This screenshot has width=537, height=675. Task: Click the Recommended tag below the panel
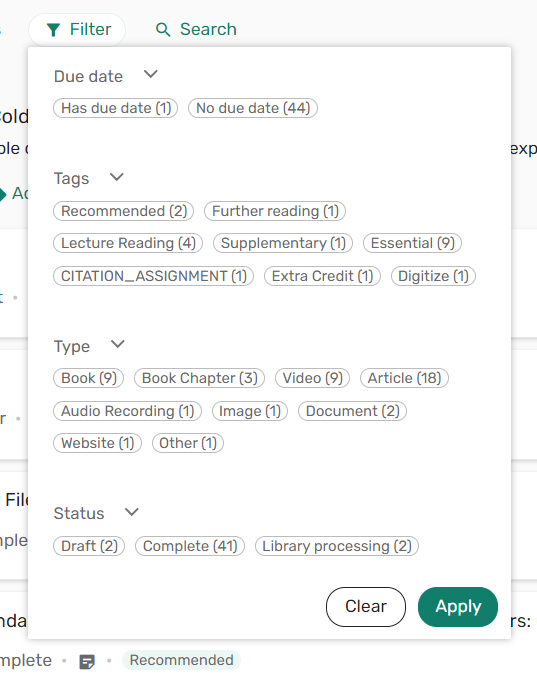tap(181, 660)
